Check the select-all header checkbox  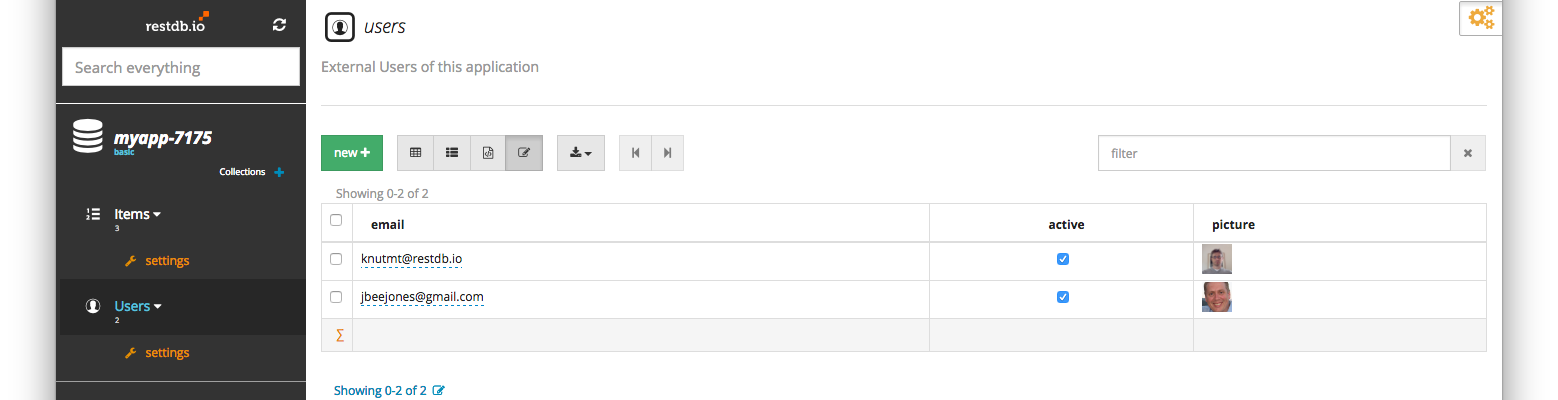pos(336,220)
